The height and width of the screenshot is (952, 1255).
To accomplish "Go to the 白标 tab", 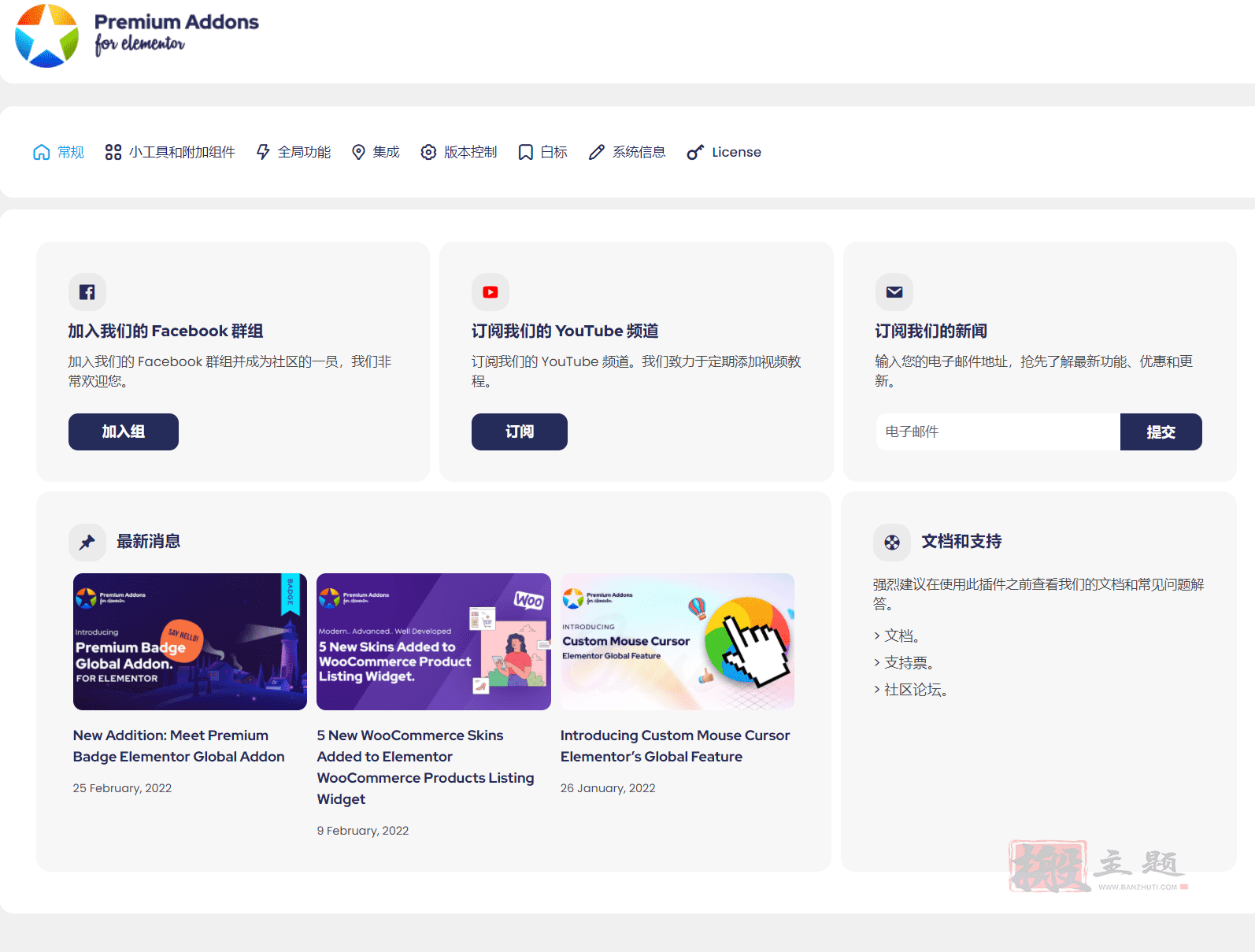I will (x=542, y=152).
